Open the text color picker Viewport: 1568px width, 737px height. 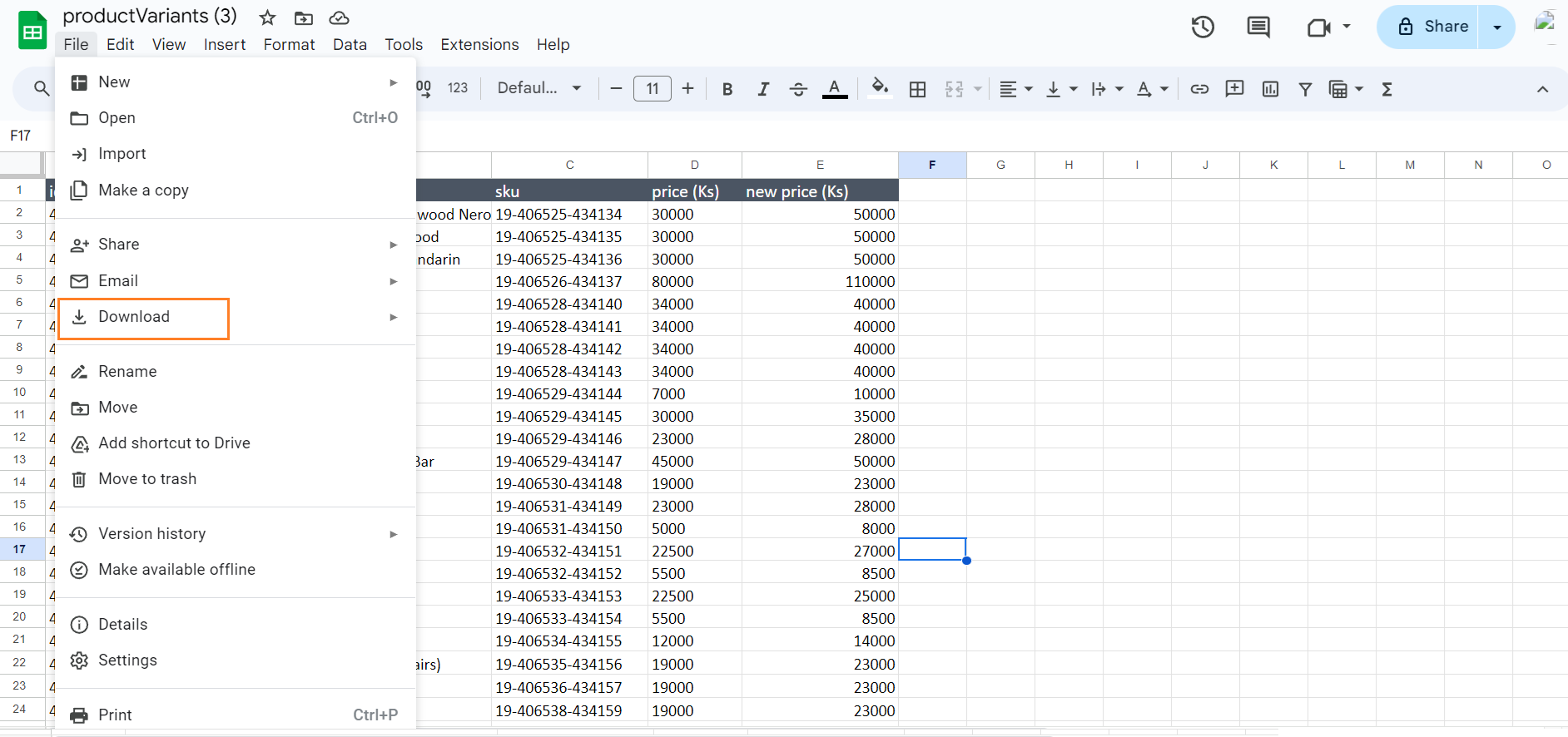(x=835, y=89)
